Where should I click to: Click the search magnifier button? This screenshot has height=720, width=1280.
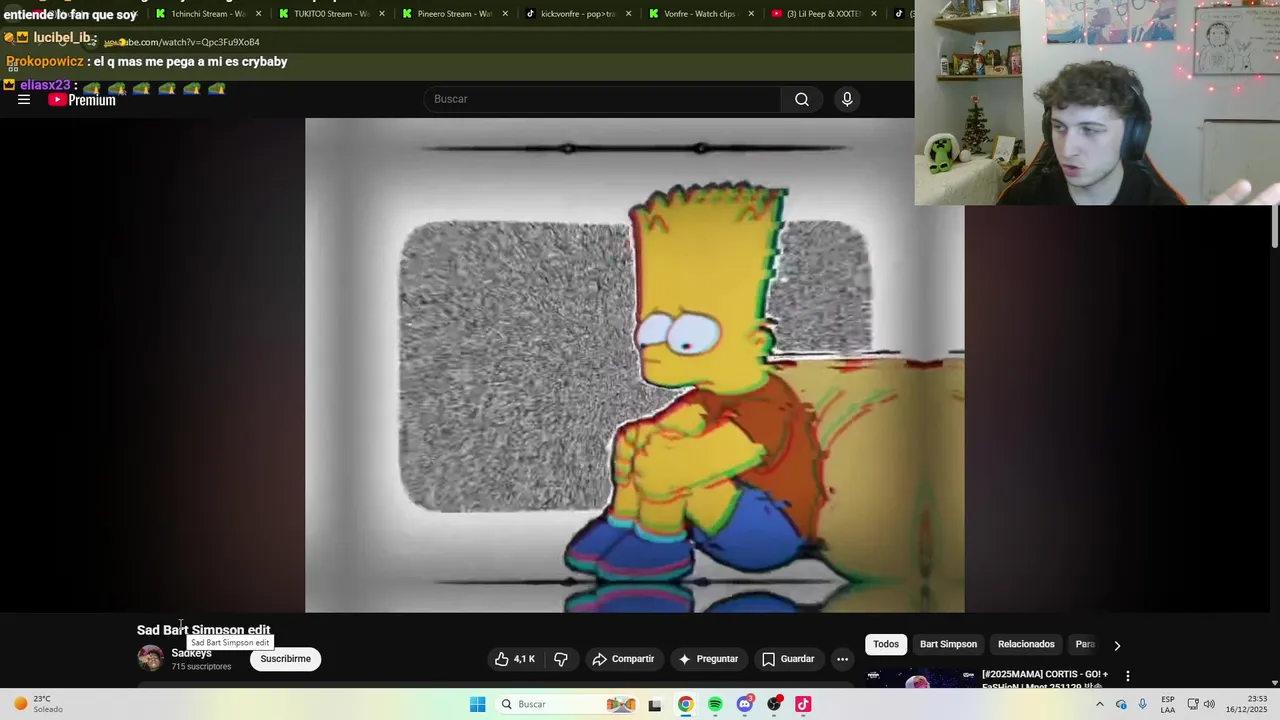[x=802, y=99]
